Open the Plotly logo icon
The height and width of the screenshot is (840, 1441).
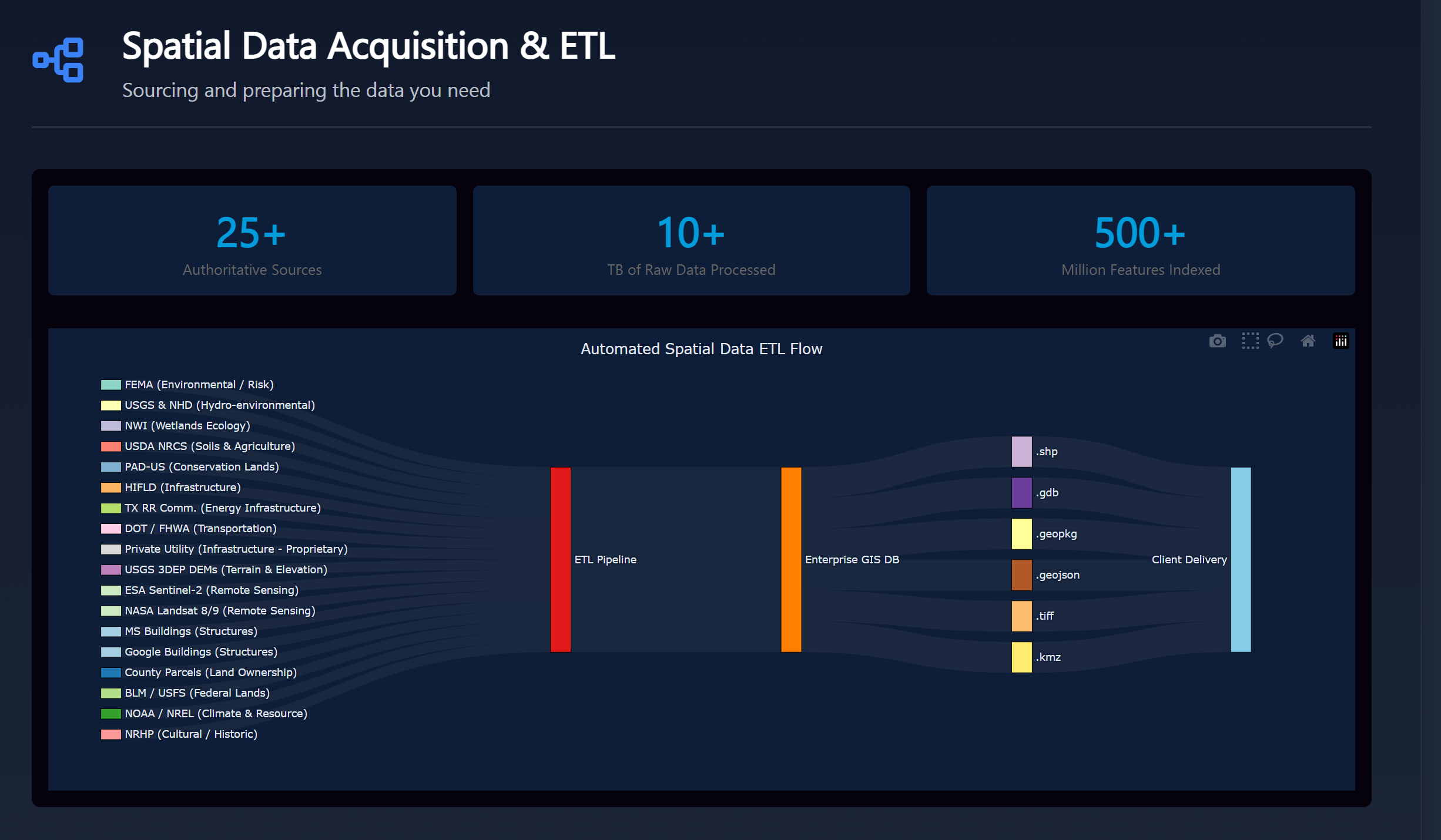point(1342,341)
